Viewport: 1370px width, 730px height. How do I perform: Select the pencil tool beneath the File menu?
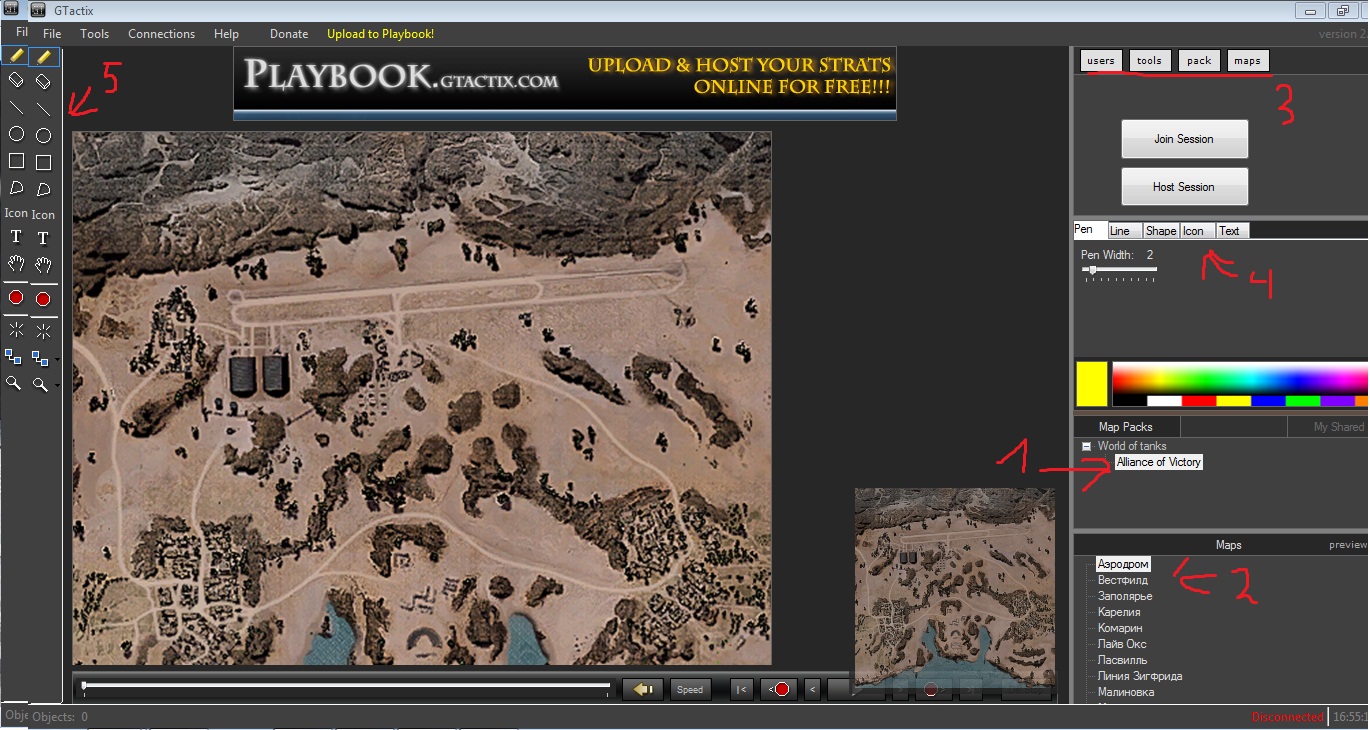tap(43, 57)
